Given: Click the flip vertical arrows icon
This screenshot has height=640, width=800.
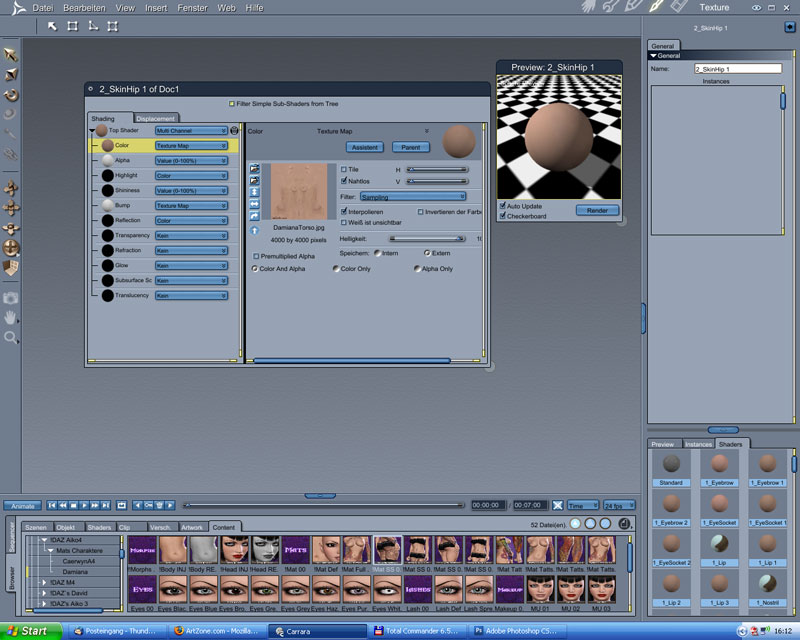Looking at the screenshot, I should coord(254,192).
